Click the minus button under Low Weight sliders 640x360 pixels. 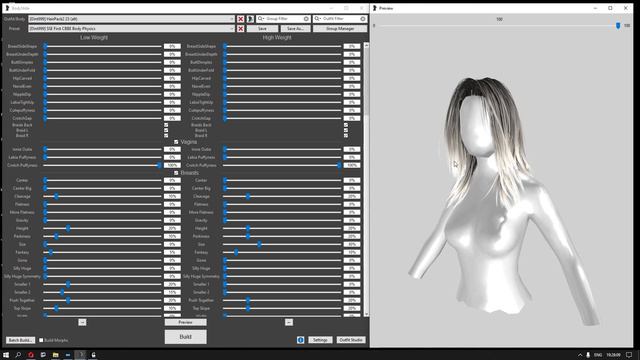pyautogui.click(x=82, y=322)
